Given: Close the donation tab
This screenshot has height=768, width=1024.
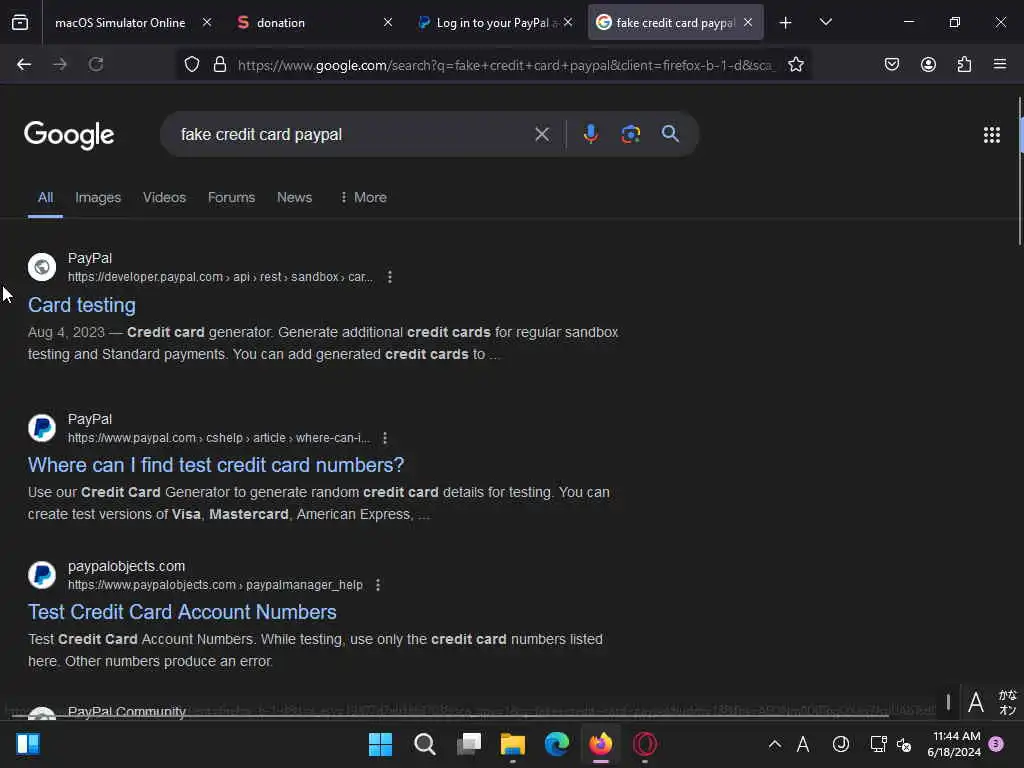Looking at the screenshot, I should point(388,22).
